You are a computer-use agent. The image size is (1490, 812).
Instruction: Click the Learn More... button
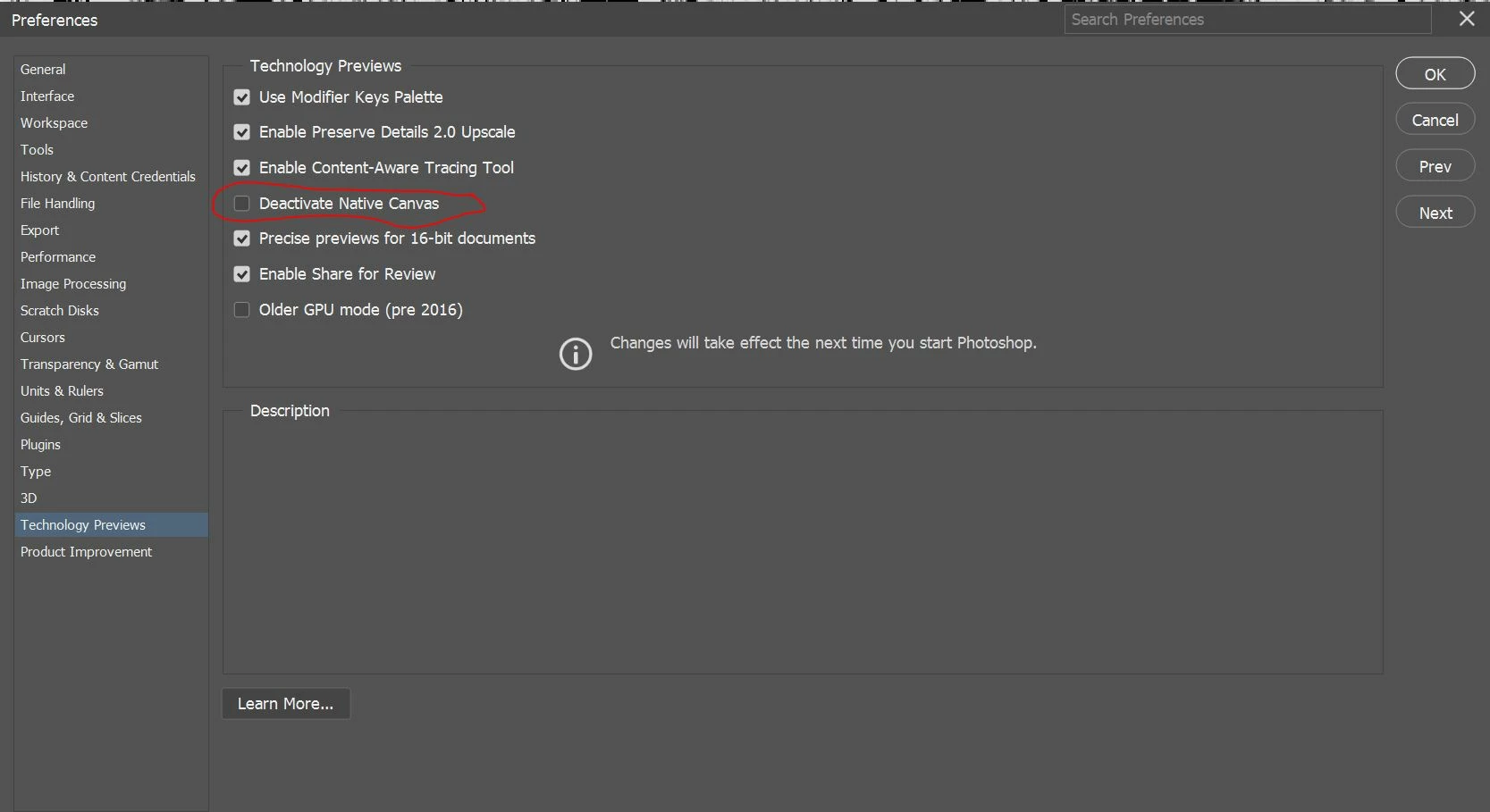(285, 704)
